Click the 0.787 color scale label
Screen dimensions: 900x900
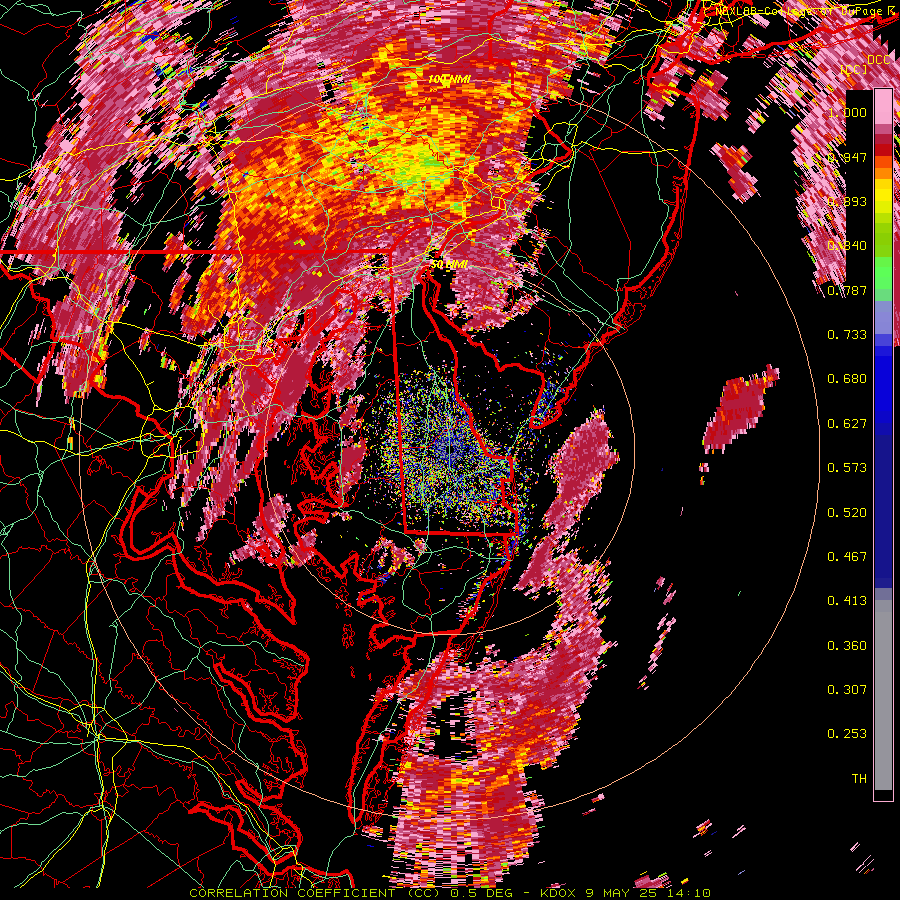point(847,290)
